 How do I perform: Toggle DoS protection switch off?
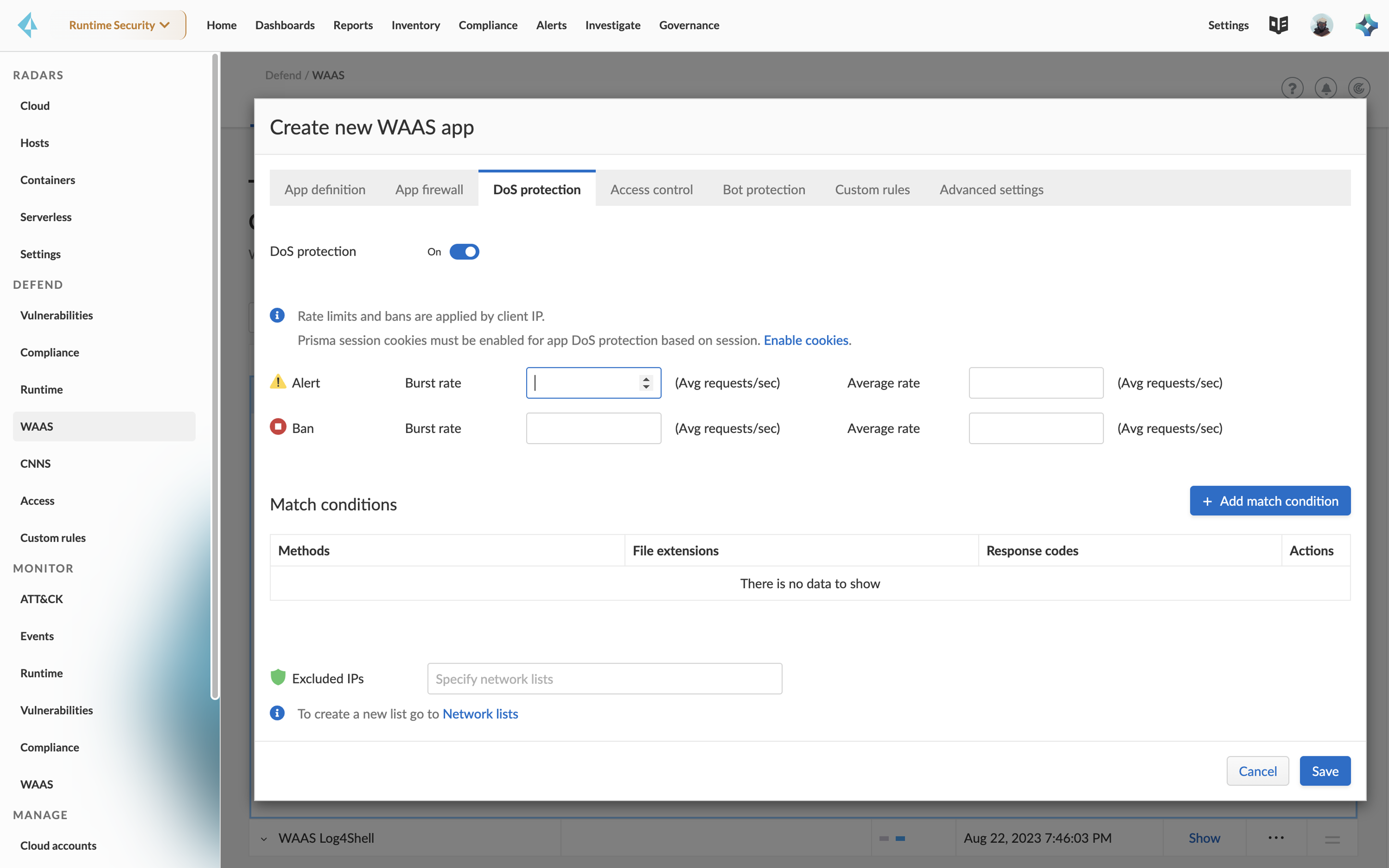(x=464, y=251)
